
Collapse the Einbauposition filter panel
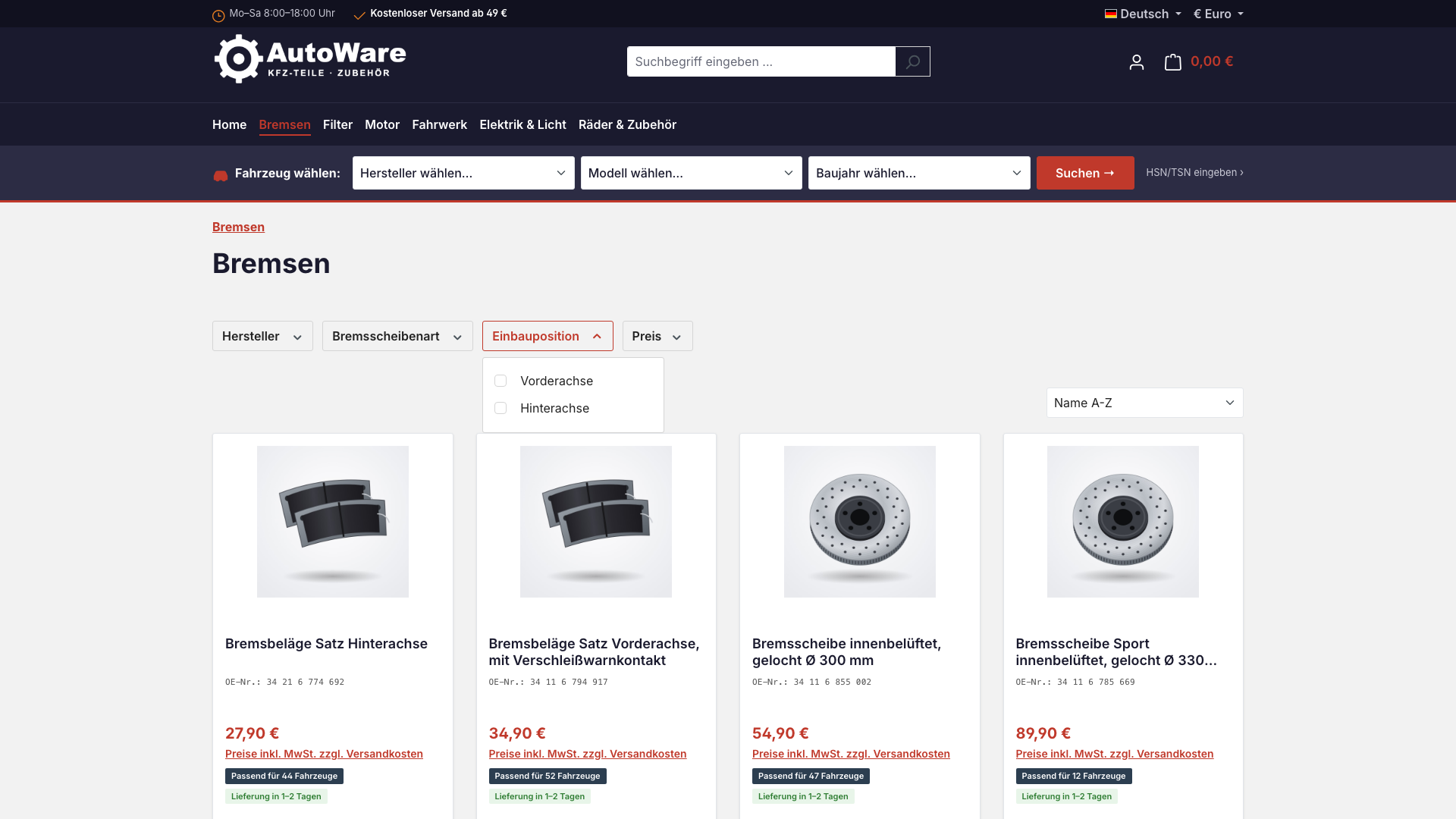click(548, 336)
